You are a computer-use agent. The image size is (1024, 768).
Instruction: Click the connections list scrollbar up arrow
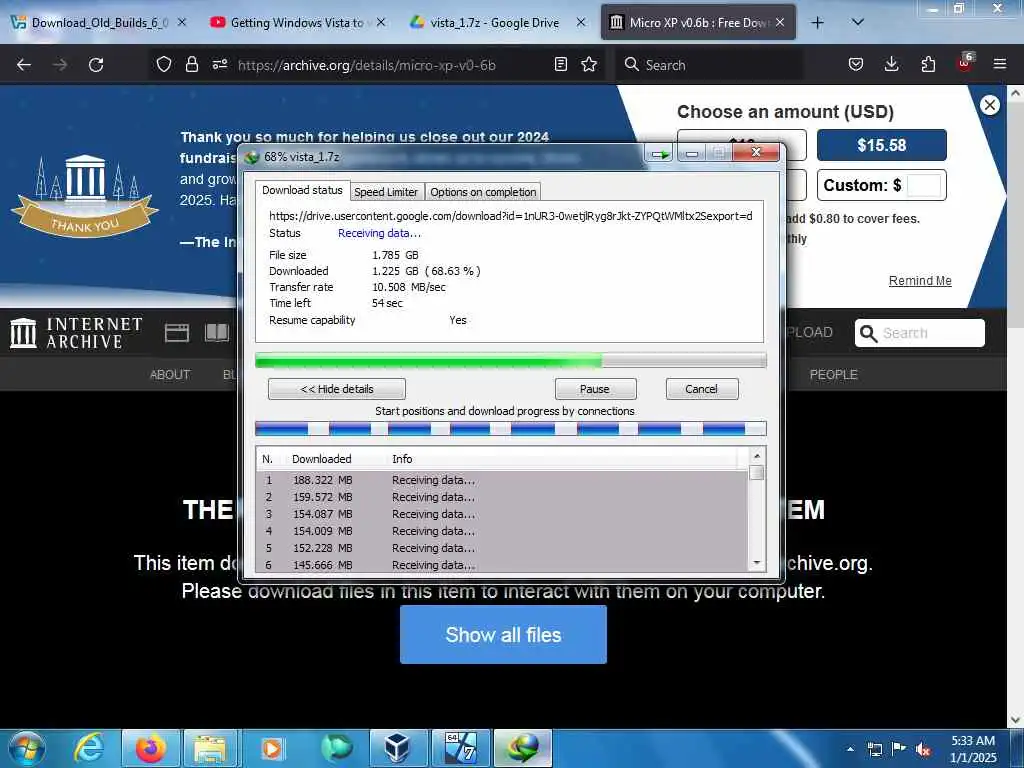coord(757,456)
